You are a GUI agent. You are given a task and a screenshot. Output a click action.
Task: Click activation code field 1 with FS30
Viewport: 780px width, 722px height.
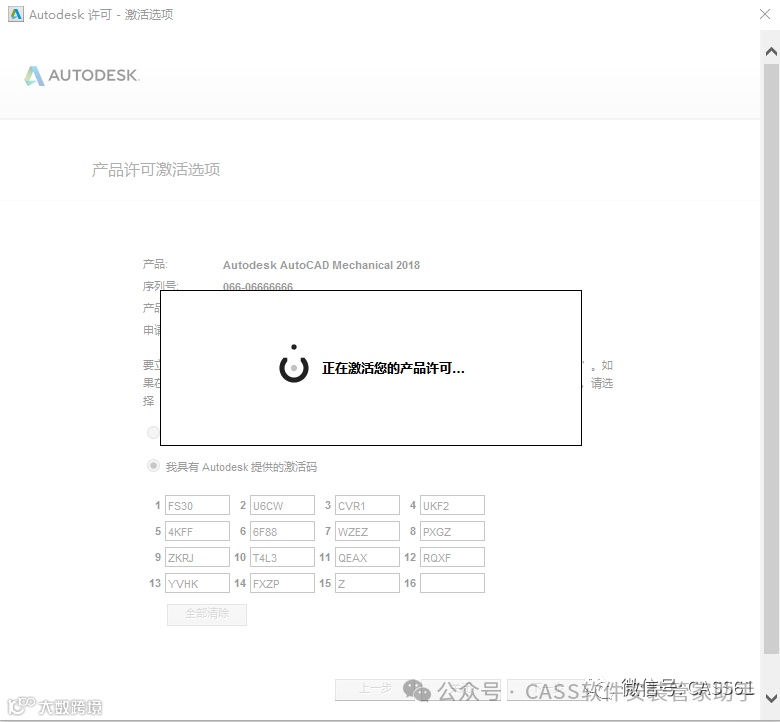point(197,505)
